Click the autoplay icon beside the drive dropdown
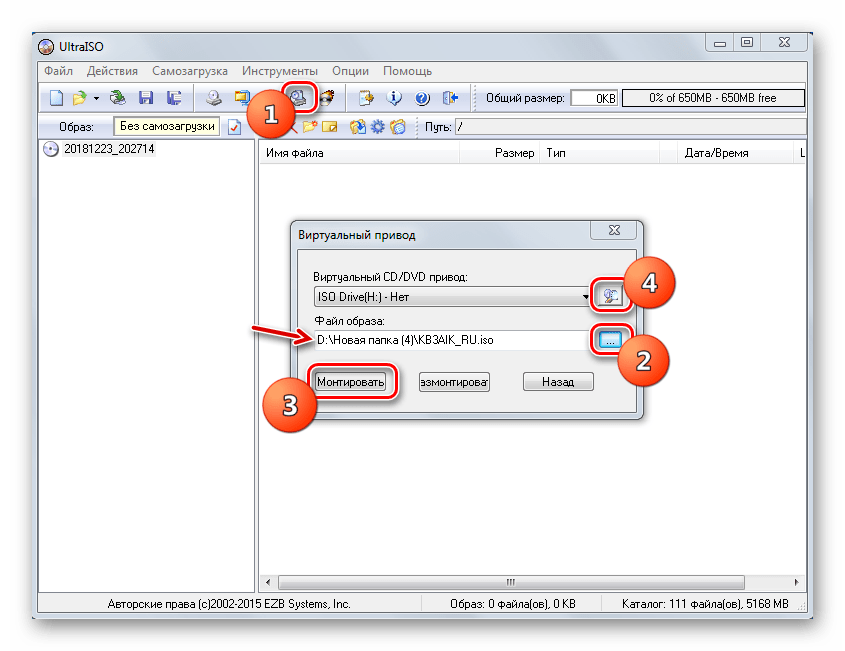Image resolution: width=845 pixels, height=651 pixels. click(x=608, y=295)
